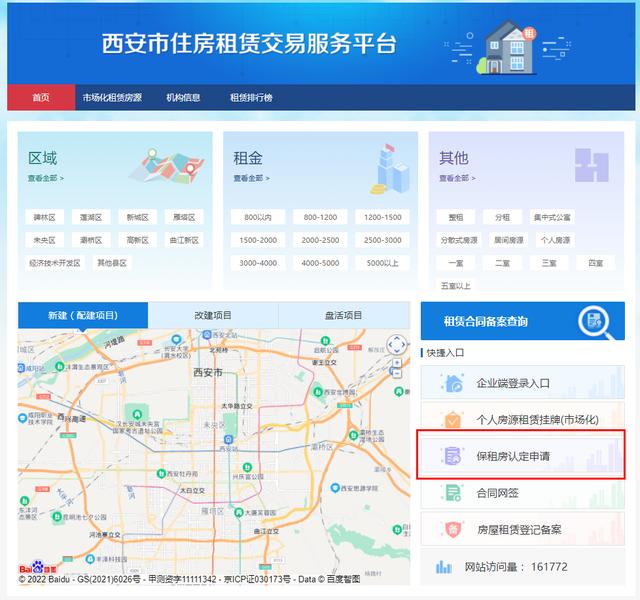
Task: Click the 西安思源学院 blue map marker
Action: [335, 487]
